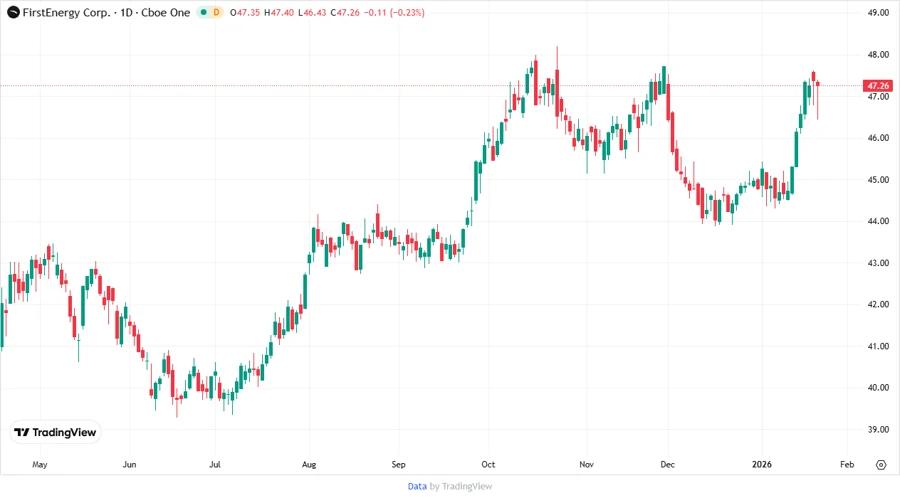Click the FirstEnergy Corp. symbol logo icon
This screenshot has width=900, height=498.
click(13, 12)
